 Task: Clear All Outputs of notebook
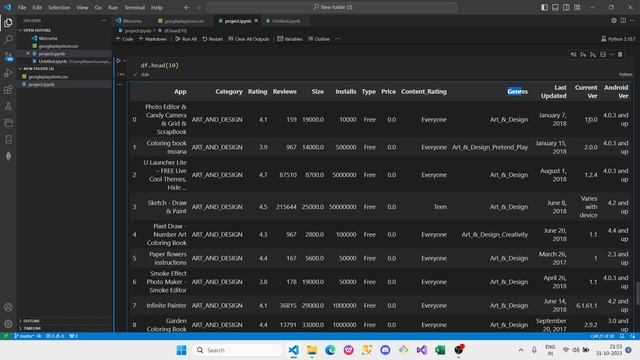[249, 39]
